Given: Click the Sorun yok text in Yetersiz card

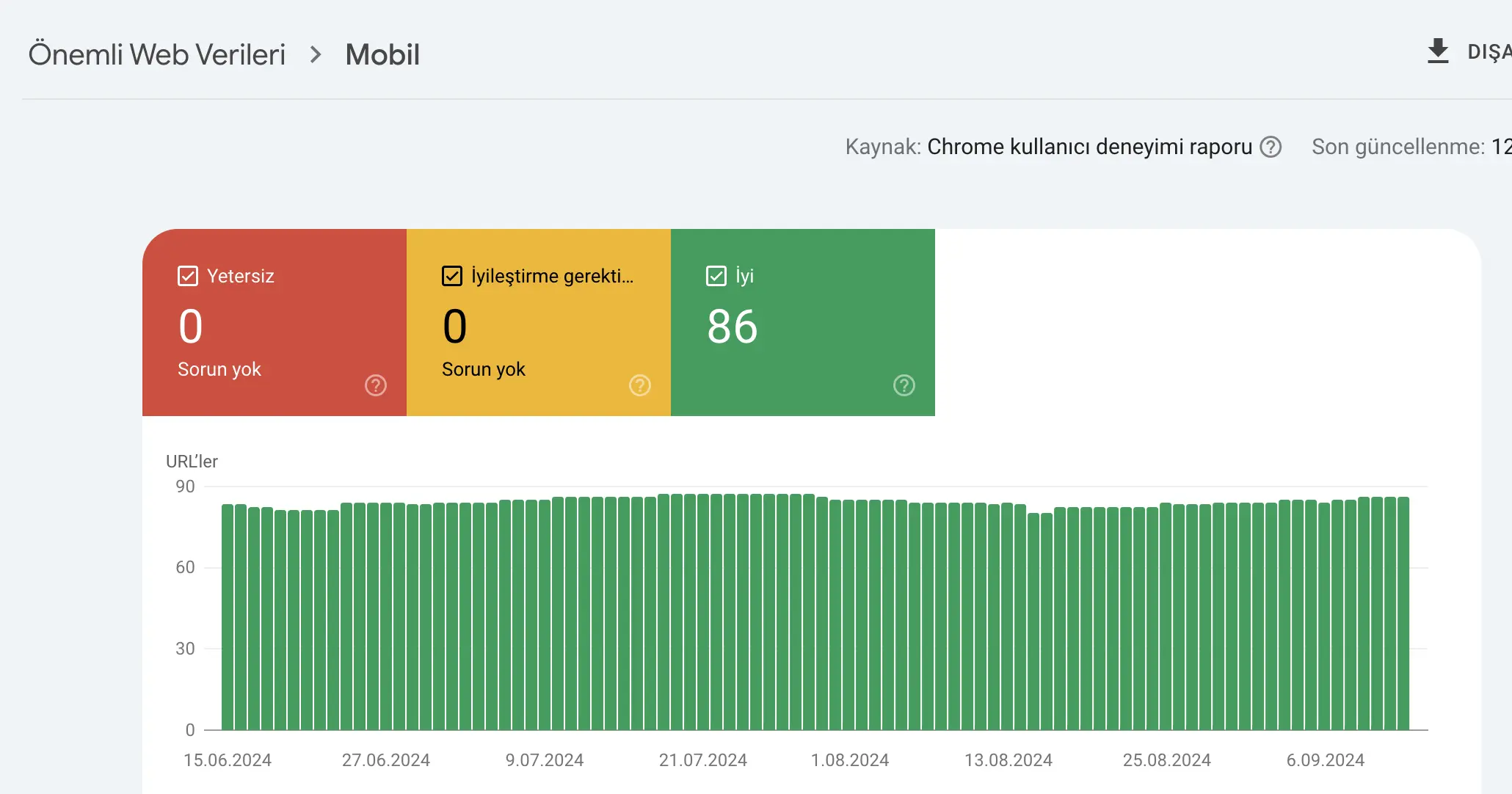Looking at the screenshot, I should [219, 369].
